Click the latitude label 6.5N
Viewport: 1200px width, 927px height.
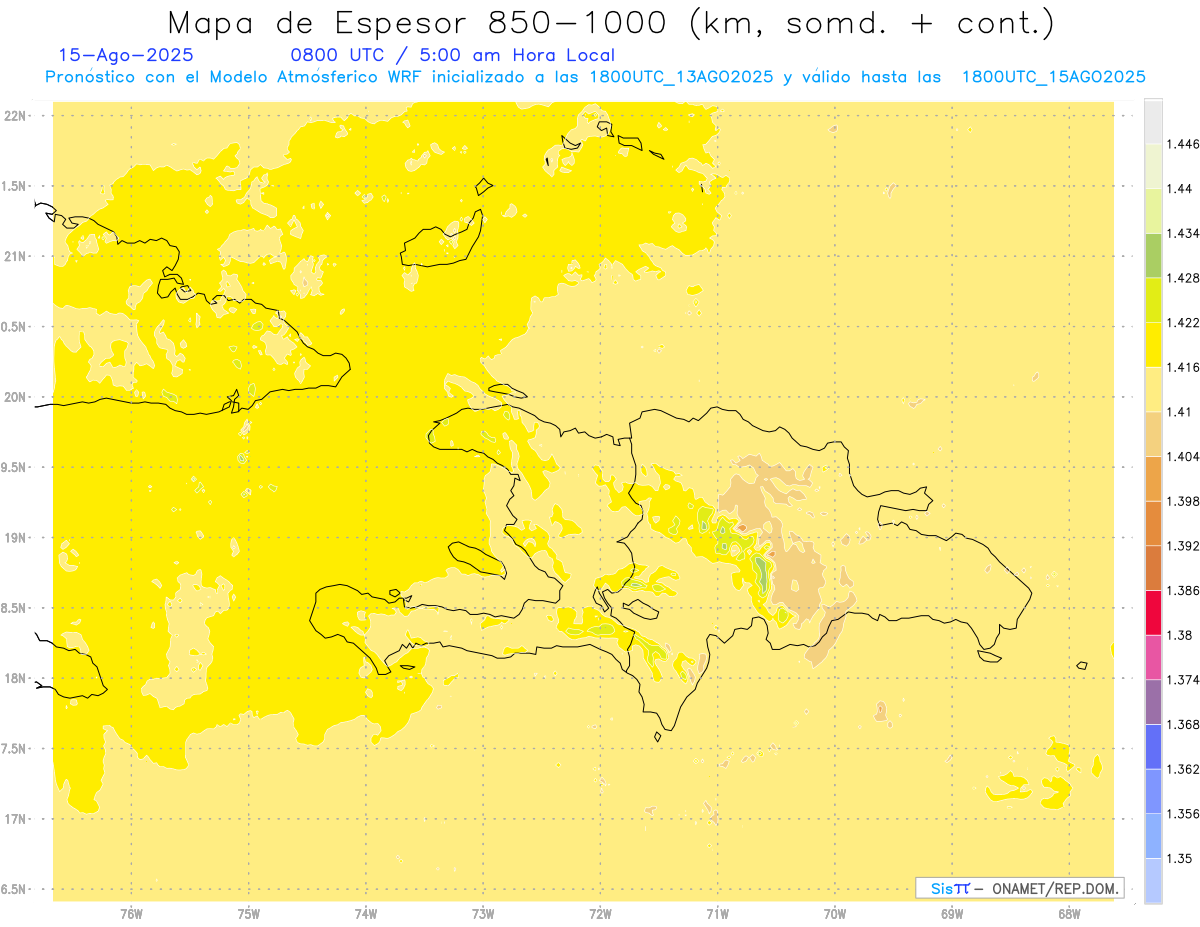click(x=15, y=890)
